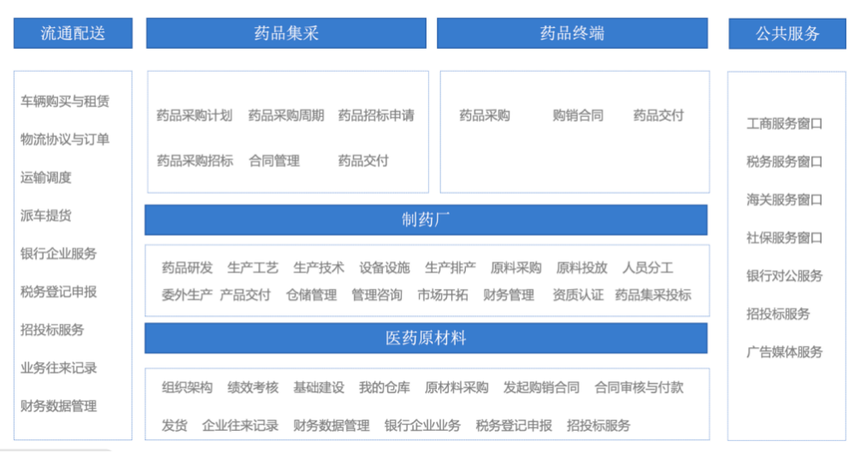Viewport: 860px width, 453px height.
Task: Select the 制药厂 section bar
Action: click(x=426, y=220)
